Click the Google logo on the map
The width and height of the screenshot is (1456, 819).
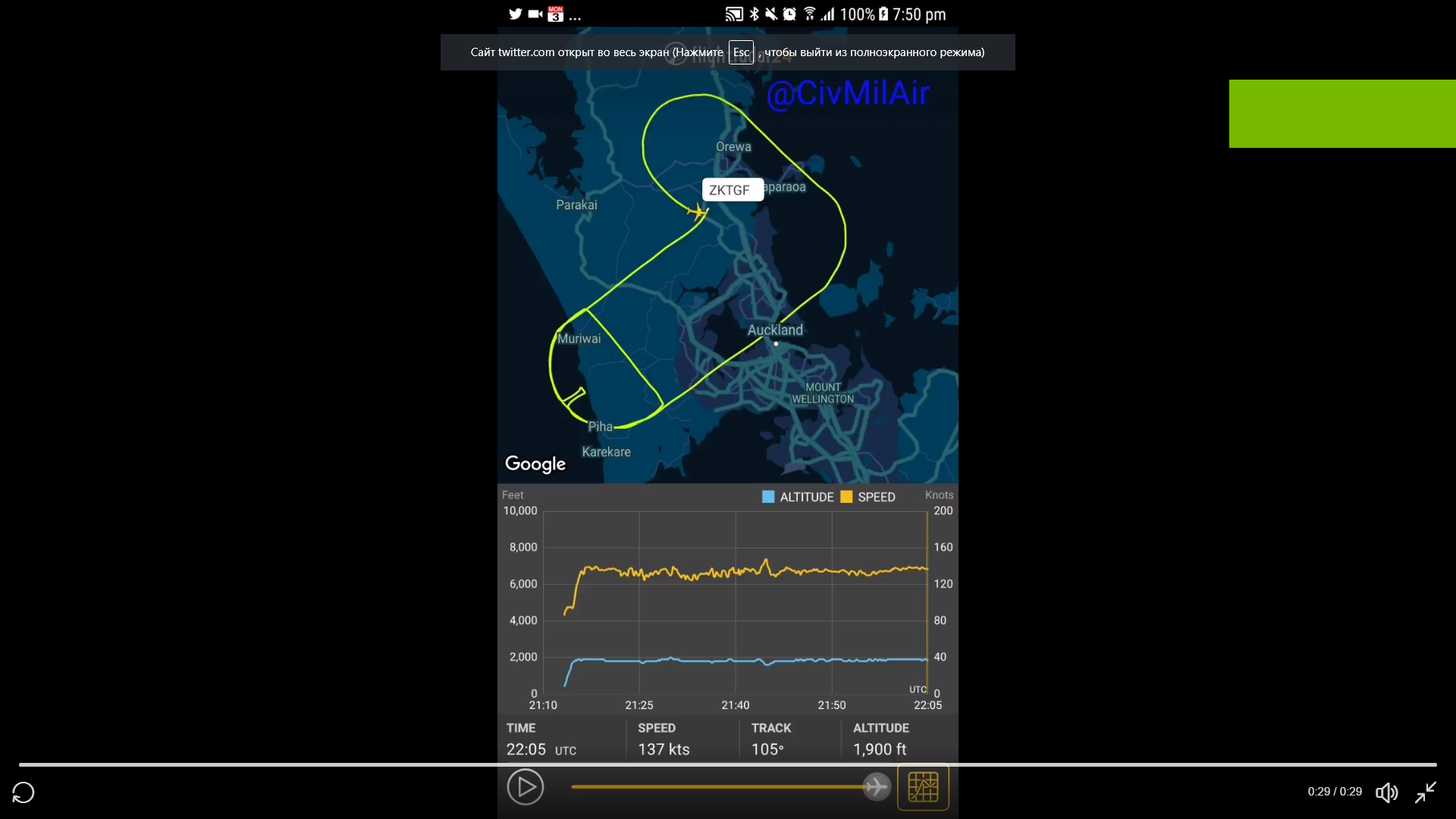pyautogui.click(x=535, y=464)
